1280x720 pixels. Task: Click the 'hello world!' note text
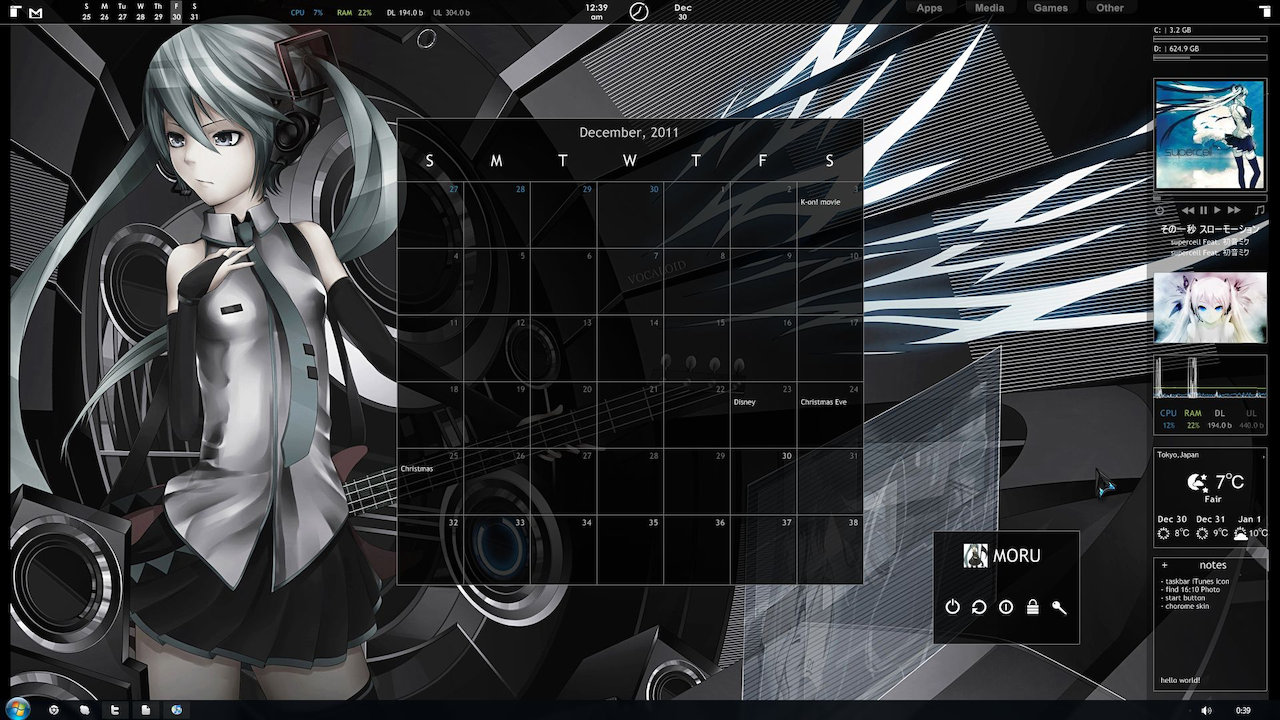coord(1180,681)
